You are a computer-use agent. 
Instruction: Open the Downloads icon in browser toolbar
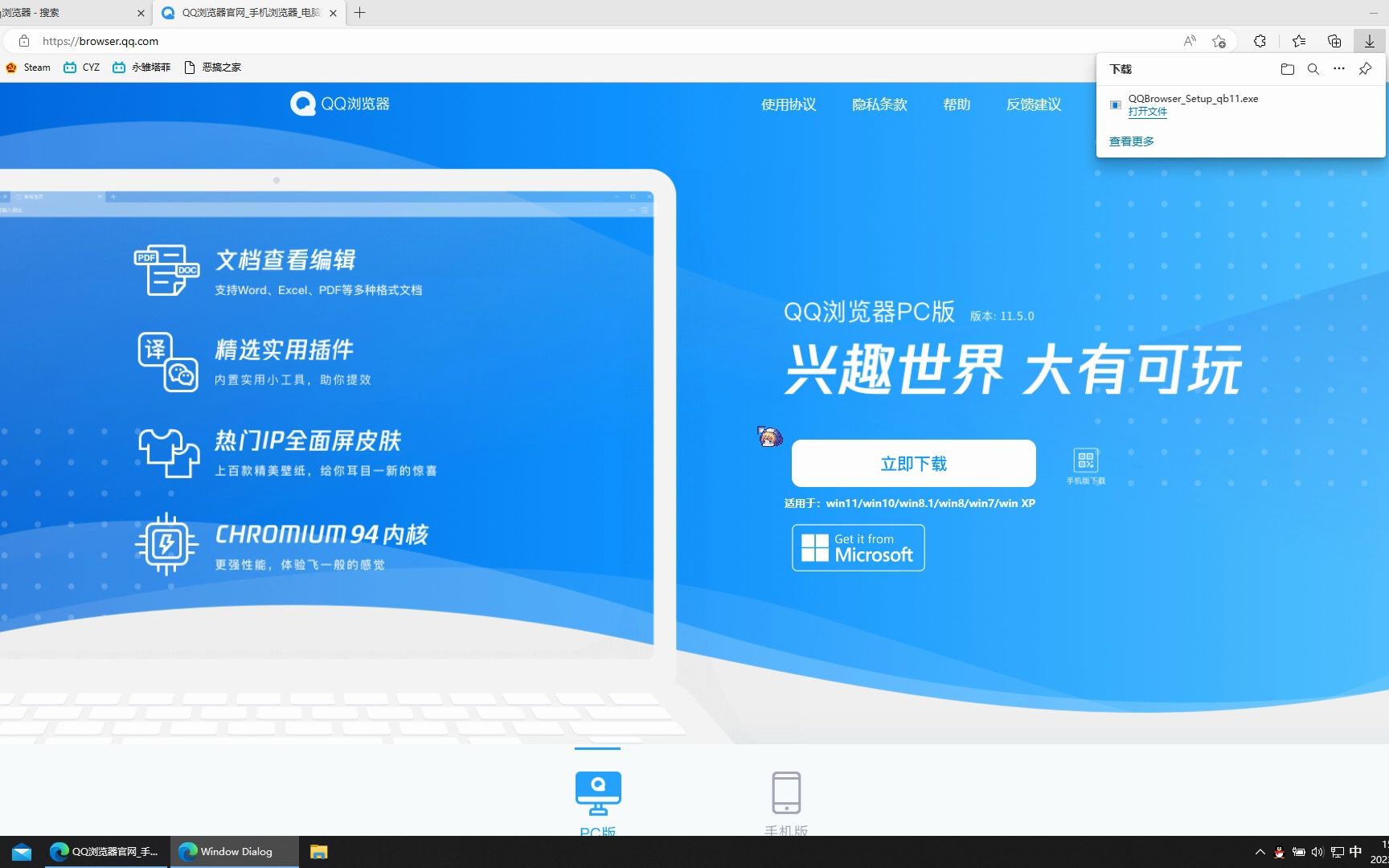click(1371, 40)
